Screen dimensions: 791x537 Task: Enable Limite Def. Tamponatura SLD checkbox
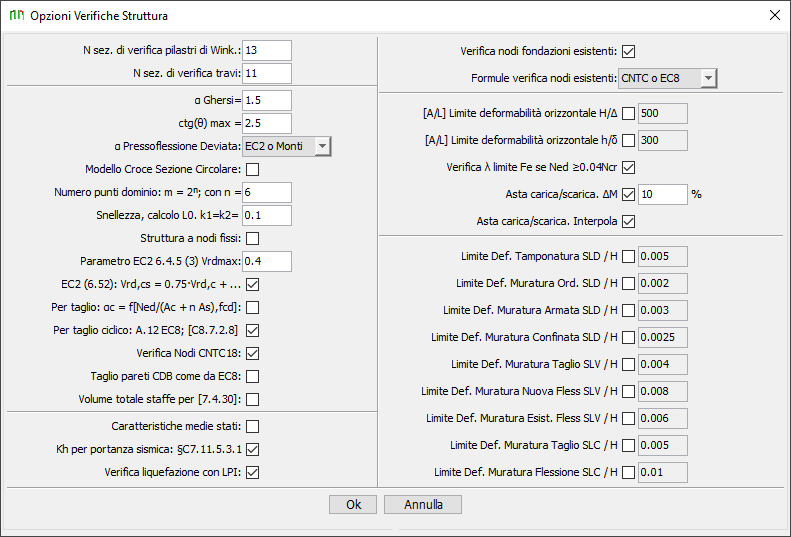click(629, 256)
